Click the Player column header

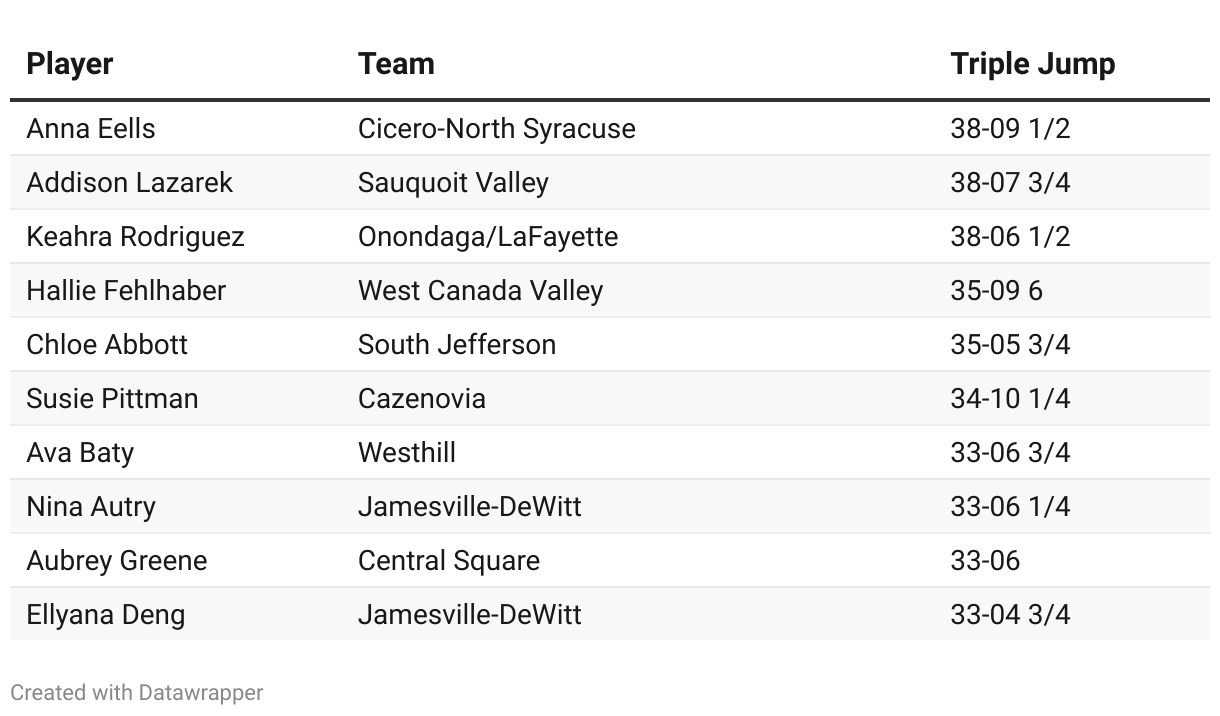click(69, 64)
